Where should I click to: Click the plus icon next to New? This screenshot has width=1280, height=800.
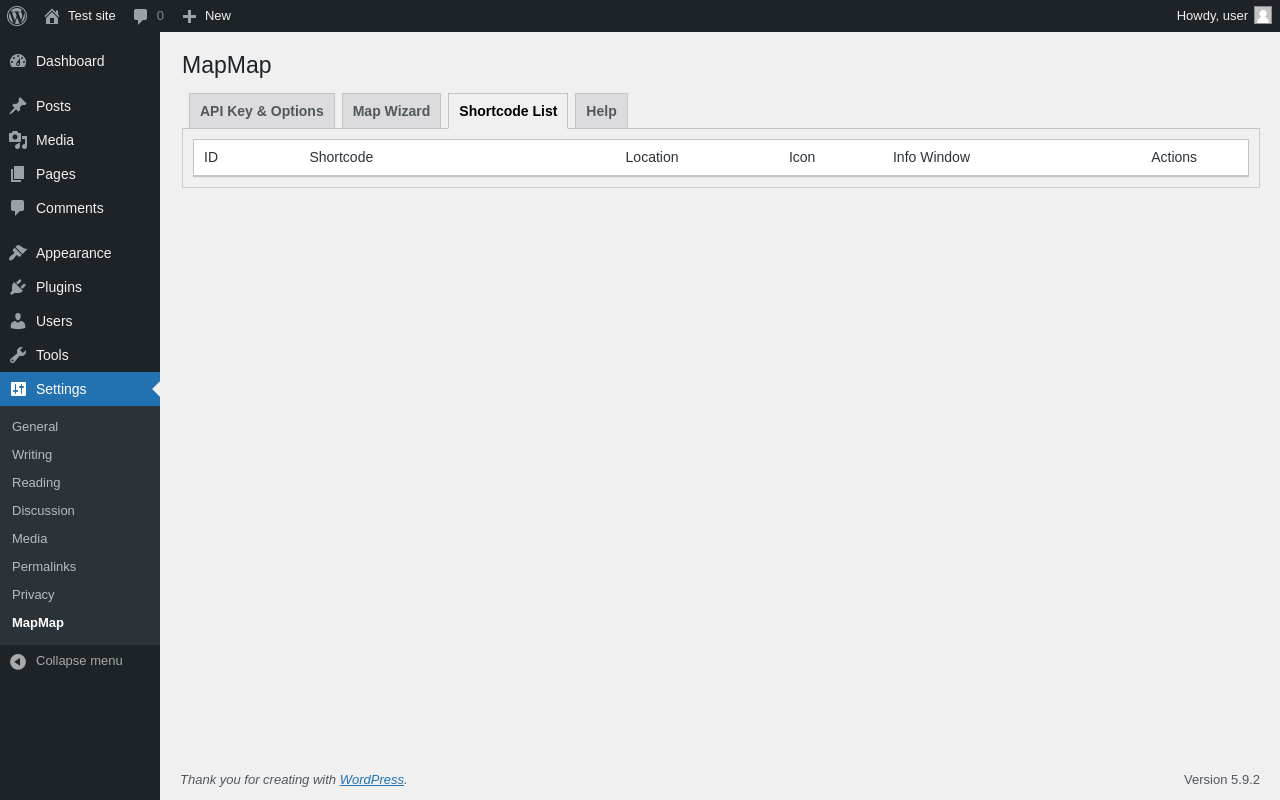point(189,16)
